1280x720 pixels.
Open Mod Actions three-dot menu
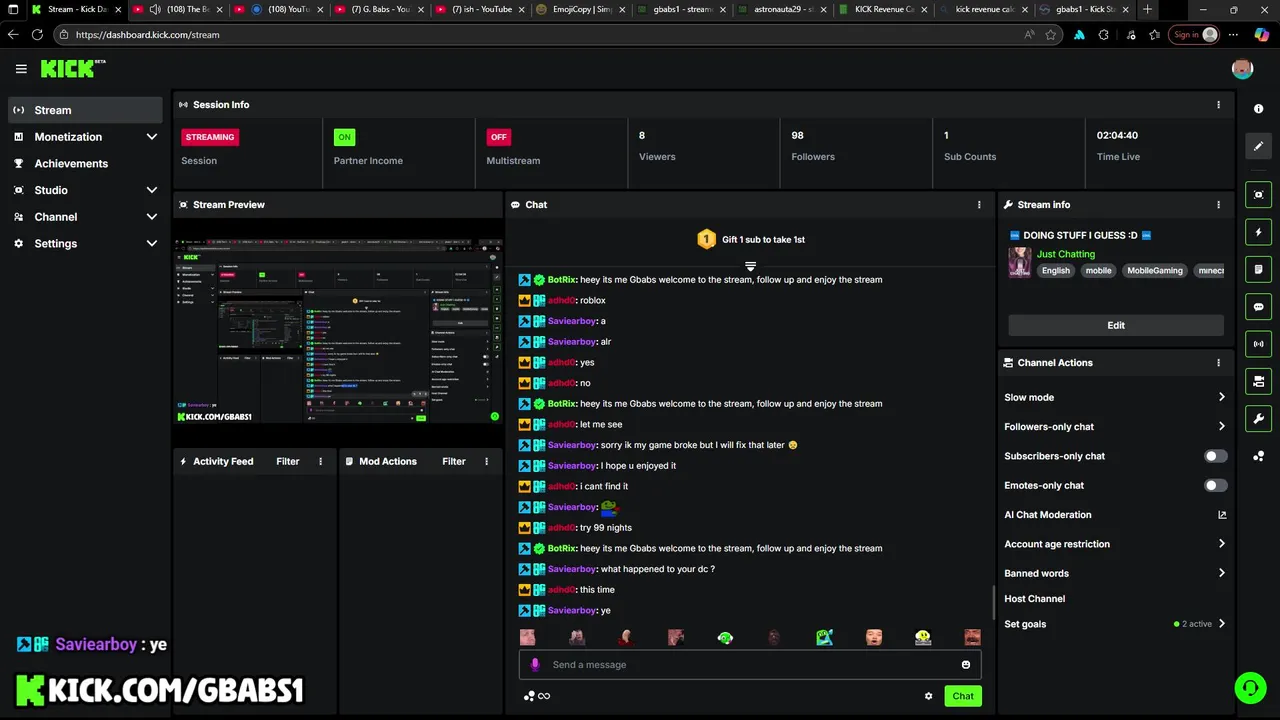pyautogui.click(x=487, y=462)
